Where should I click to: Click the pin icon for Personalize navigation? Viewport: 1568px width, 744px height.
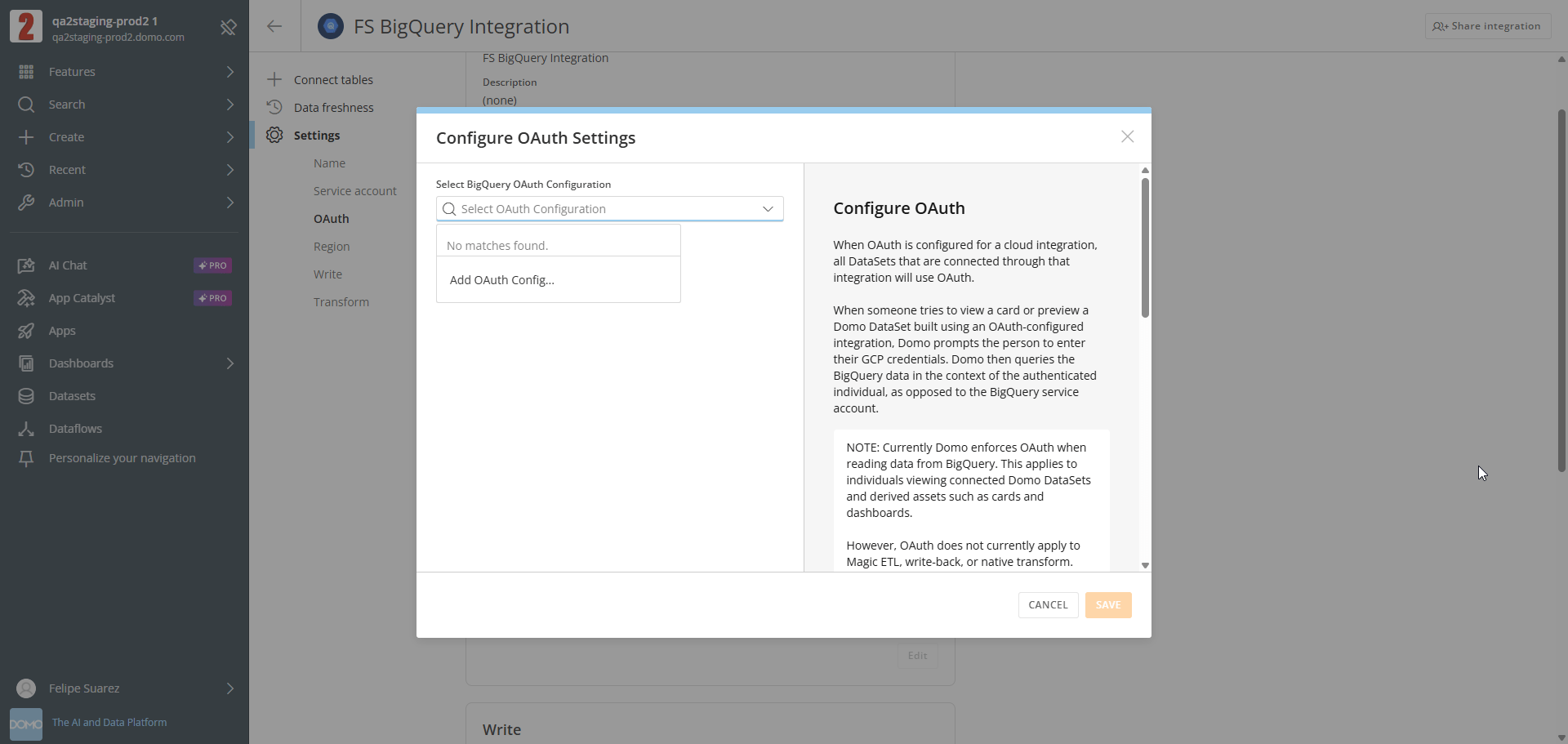coord(26,458)
